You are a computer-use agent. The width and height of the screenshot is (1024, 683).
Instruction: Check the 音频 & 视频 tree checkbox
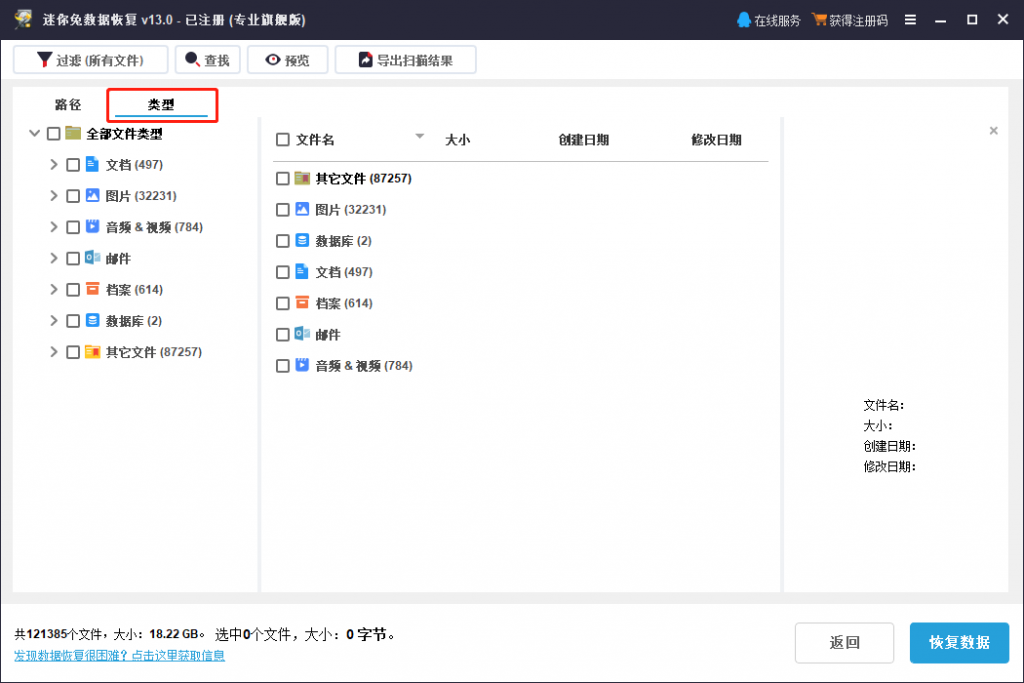pyautogui.click(x=73, y=227)
